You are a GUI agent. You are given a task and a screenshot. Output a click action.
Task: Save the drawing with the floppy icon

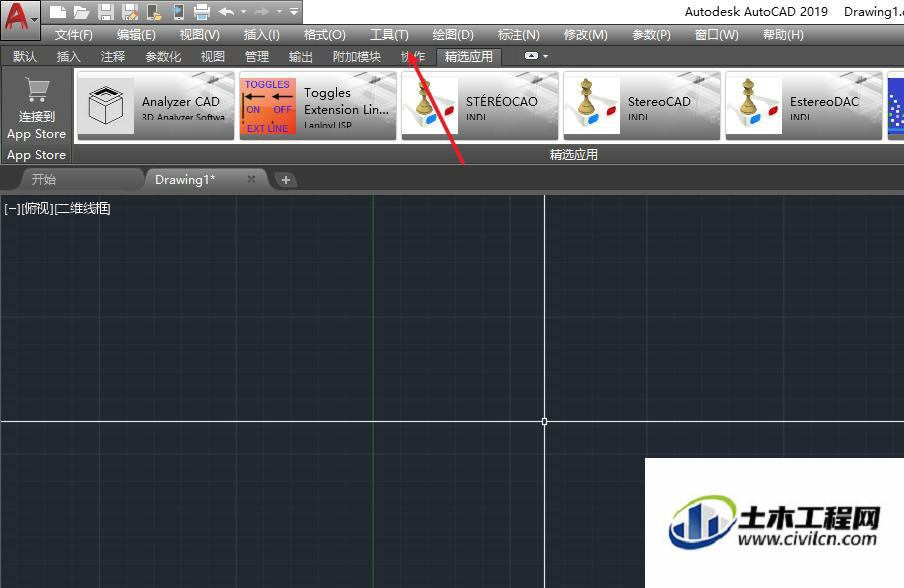106,12
